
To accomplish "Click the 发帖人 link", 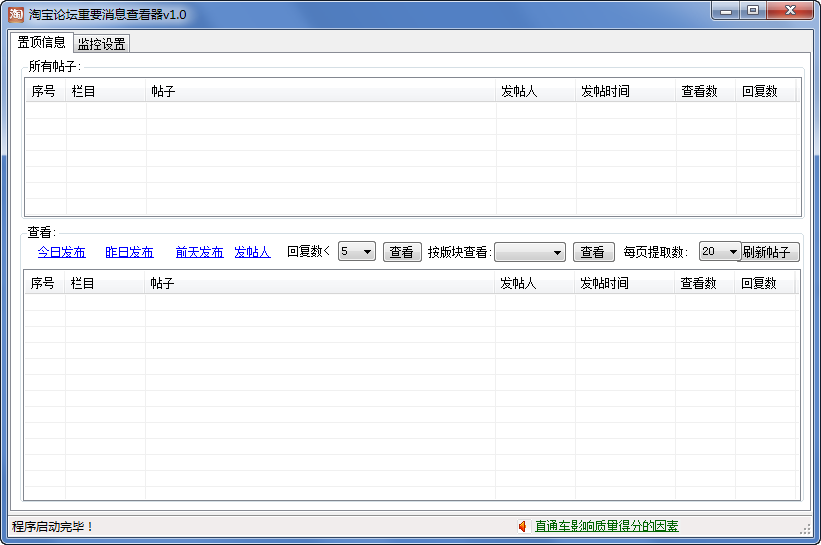I will click(252, 252).
